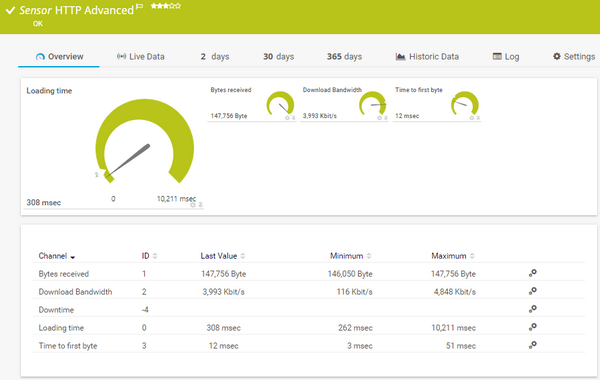Open channel settings gear for Download Bandwidth

(533, 291)
